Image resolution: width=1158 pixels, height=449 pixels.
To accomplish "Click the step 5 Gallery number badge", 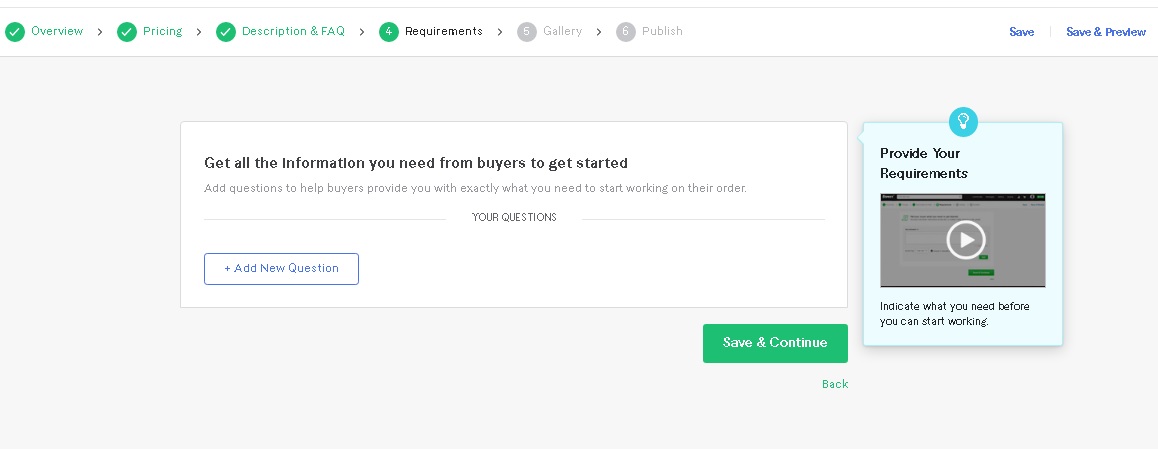I will click(x=527, y=32).
